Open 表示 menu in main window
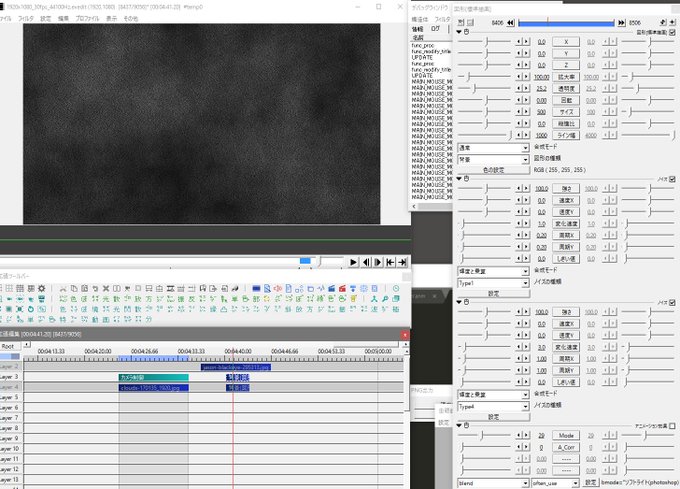The image size is (680, 489). (x=111, y=19)
